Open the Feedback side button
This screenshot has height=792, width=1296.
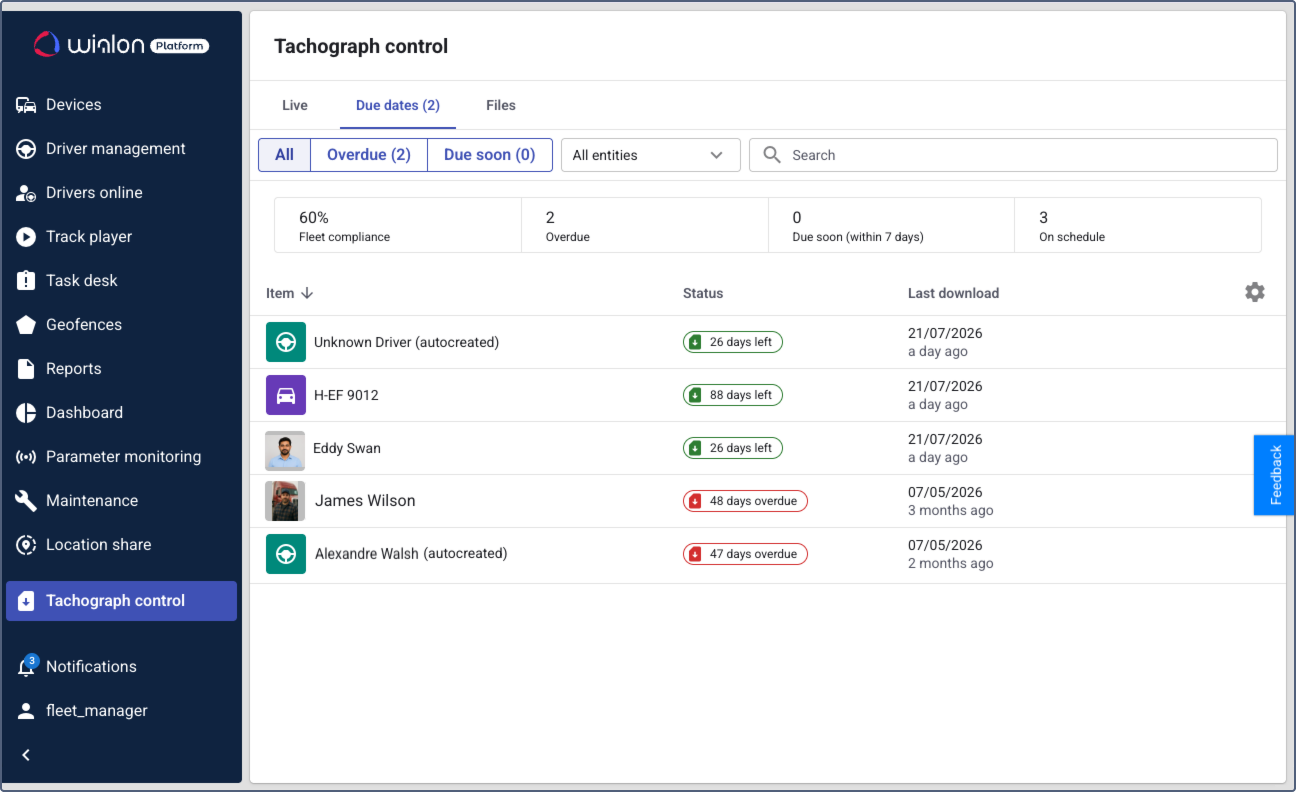1274,475
